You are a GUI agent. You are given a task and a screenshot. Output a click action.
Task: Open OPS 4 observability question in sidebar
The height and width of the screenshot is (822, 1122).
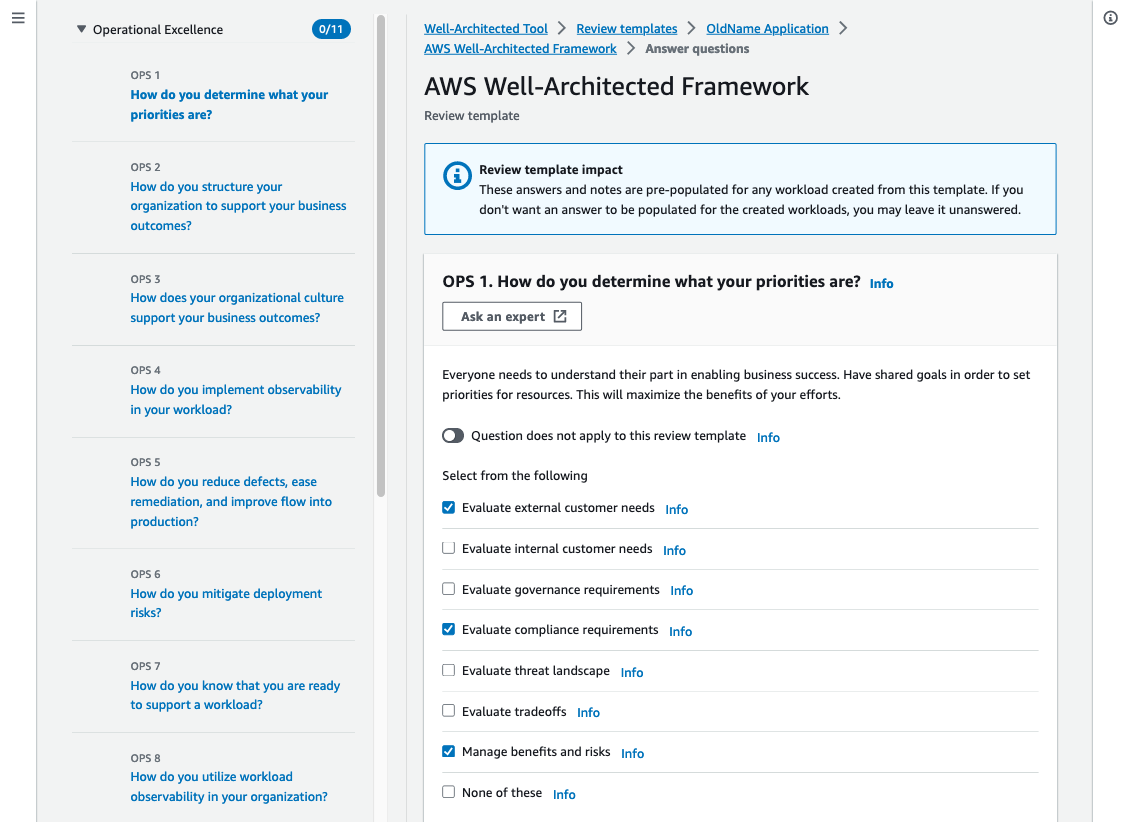coord(235,399)
